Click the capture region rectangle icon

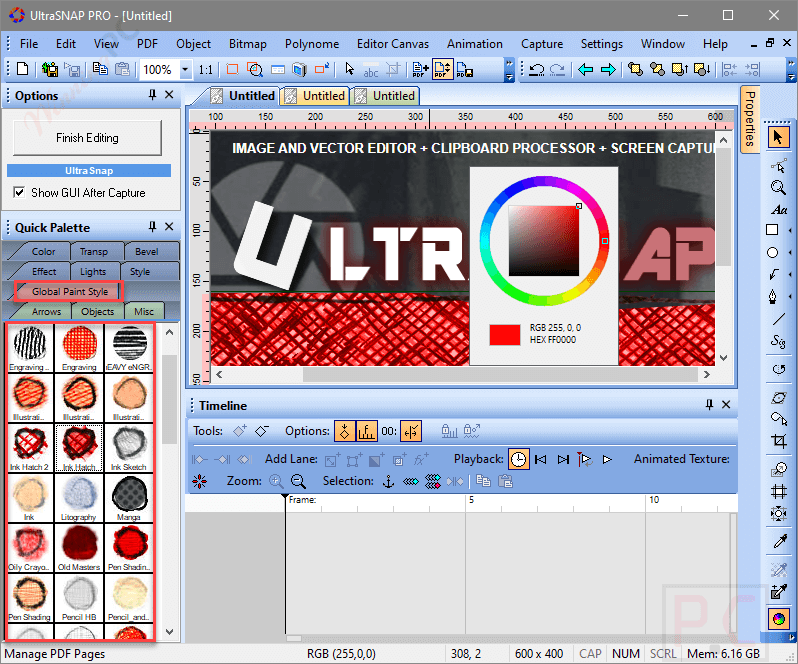click(233, 69)
